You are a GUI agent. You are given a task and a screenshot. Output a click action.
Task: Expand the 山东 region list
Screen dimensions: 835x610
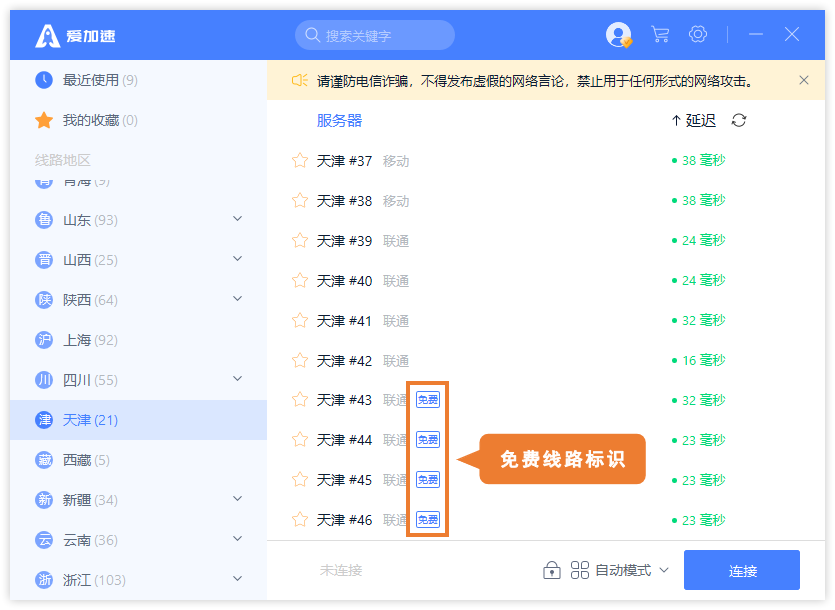[238, 219]
